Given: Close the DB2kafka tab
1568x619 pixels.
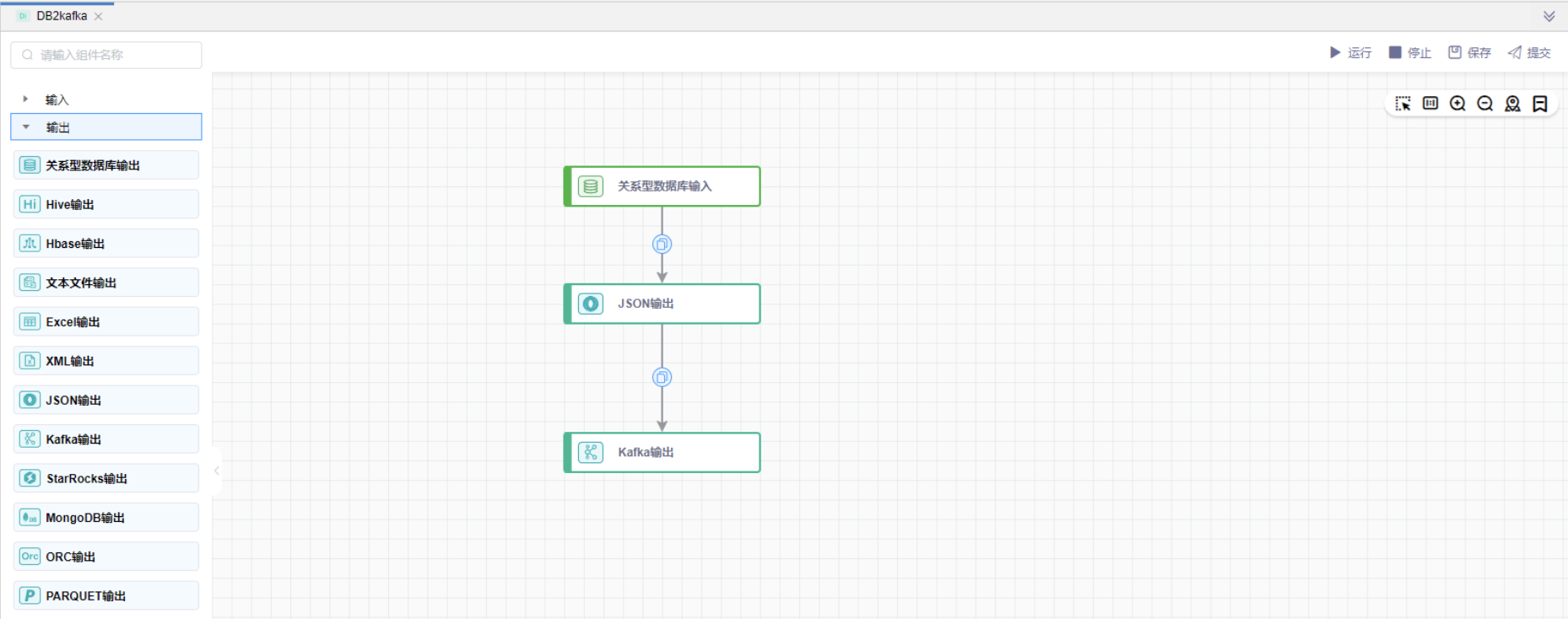Looking at the screenshot, I should click(99, 17).
